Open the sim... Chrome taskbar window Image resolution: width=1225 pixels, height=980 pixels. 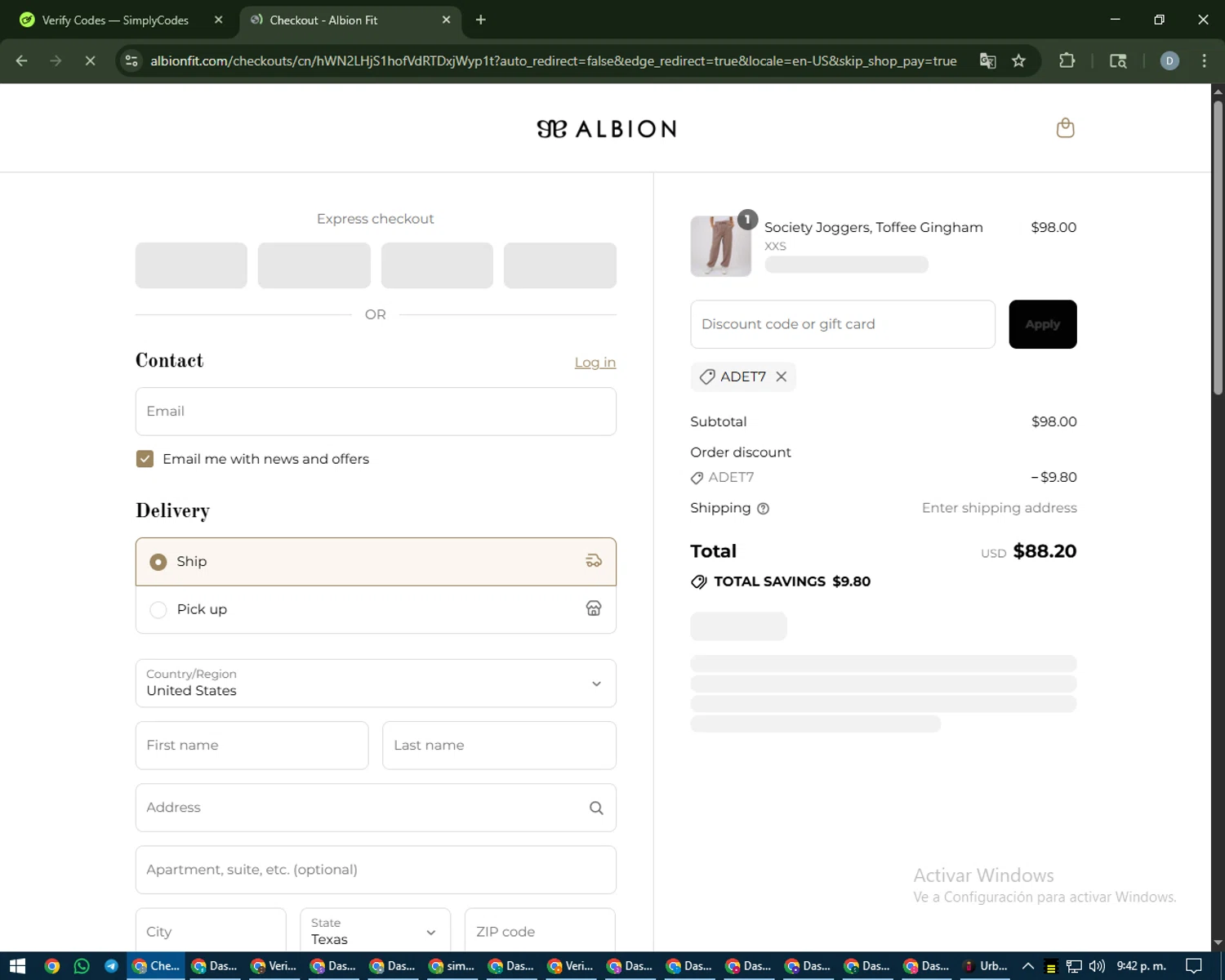(452, 966)
